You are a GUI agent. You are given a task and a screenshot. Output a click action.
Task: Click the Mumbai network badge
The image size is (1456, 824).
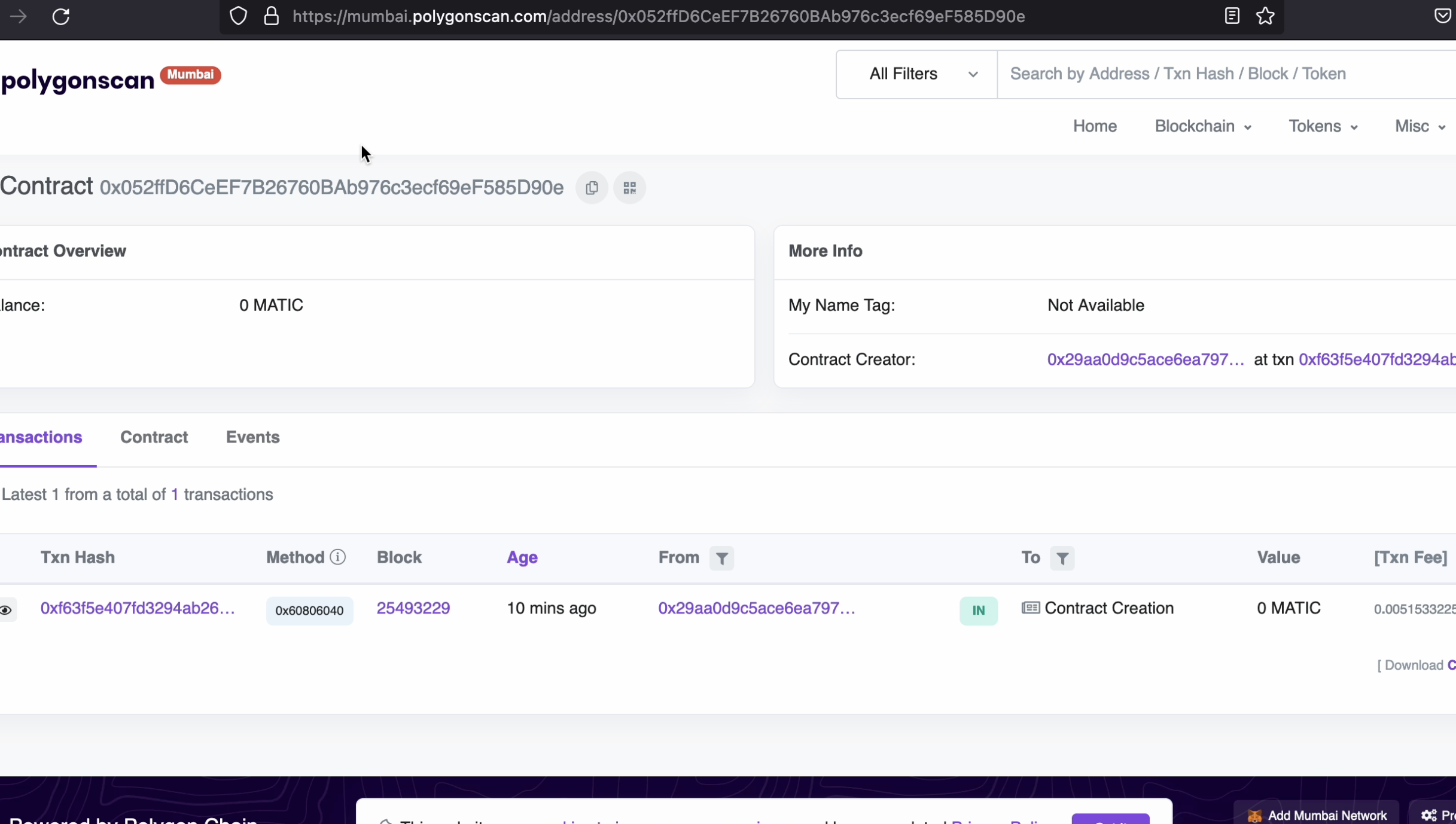pyautogui.click(x=190, y=75)
